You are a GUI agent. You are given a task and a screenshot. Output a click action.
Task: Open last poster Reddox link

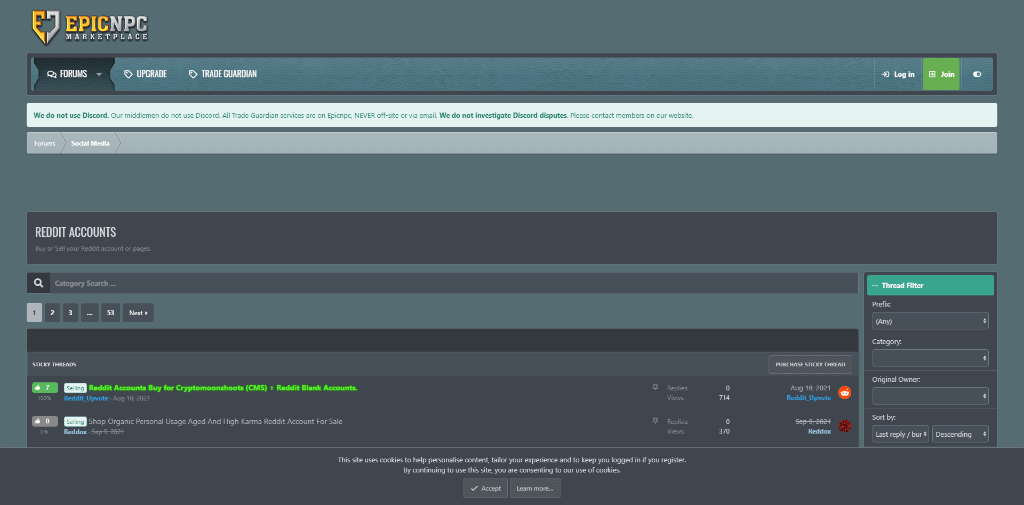pyautogui.click(x=820, y=431)
